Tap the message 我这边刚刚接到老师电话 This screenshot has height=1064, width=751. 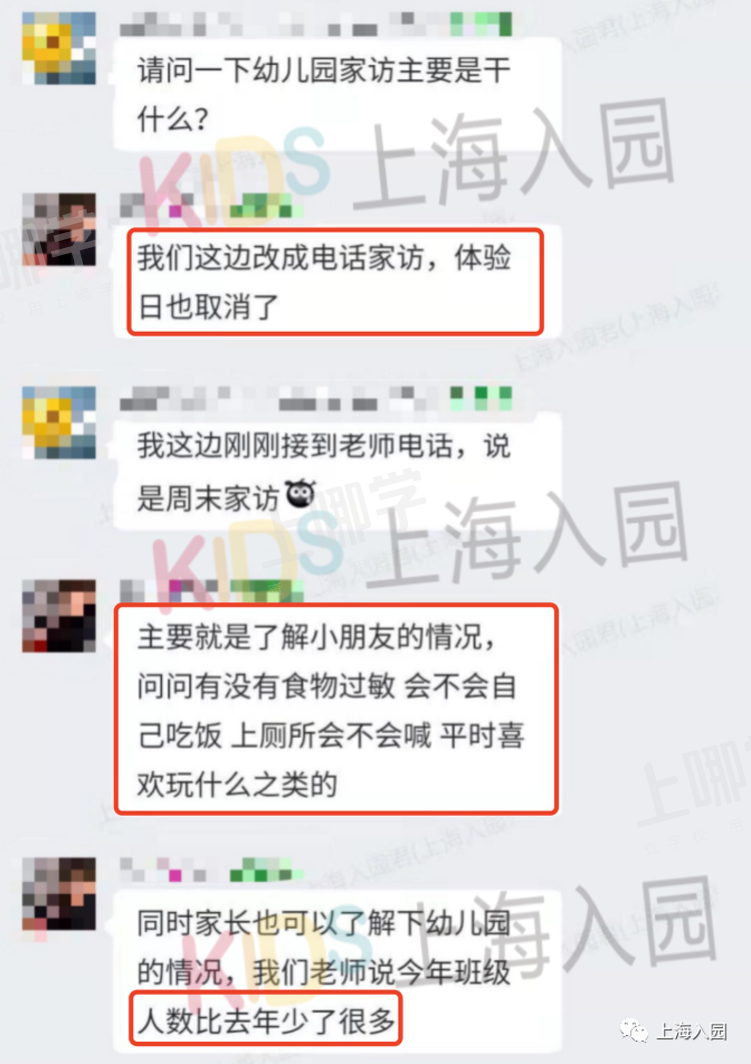coord(337,472)
